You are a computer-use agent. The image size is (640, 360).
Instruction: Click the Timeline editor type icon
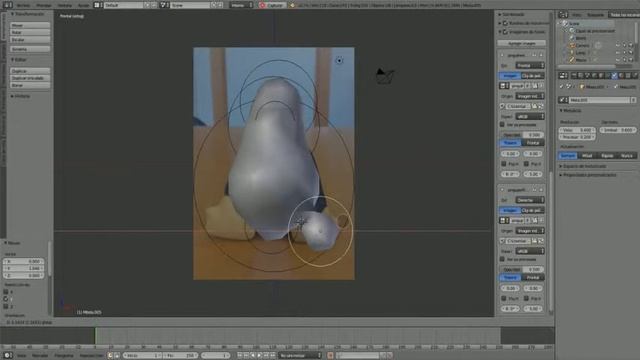pos(7,356)
